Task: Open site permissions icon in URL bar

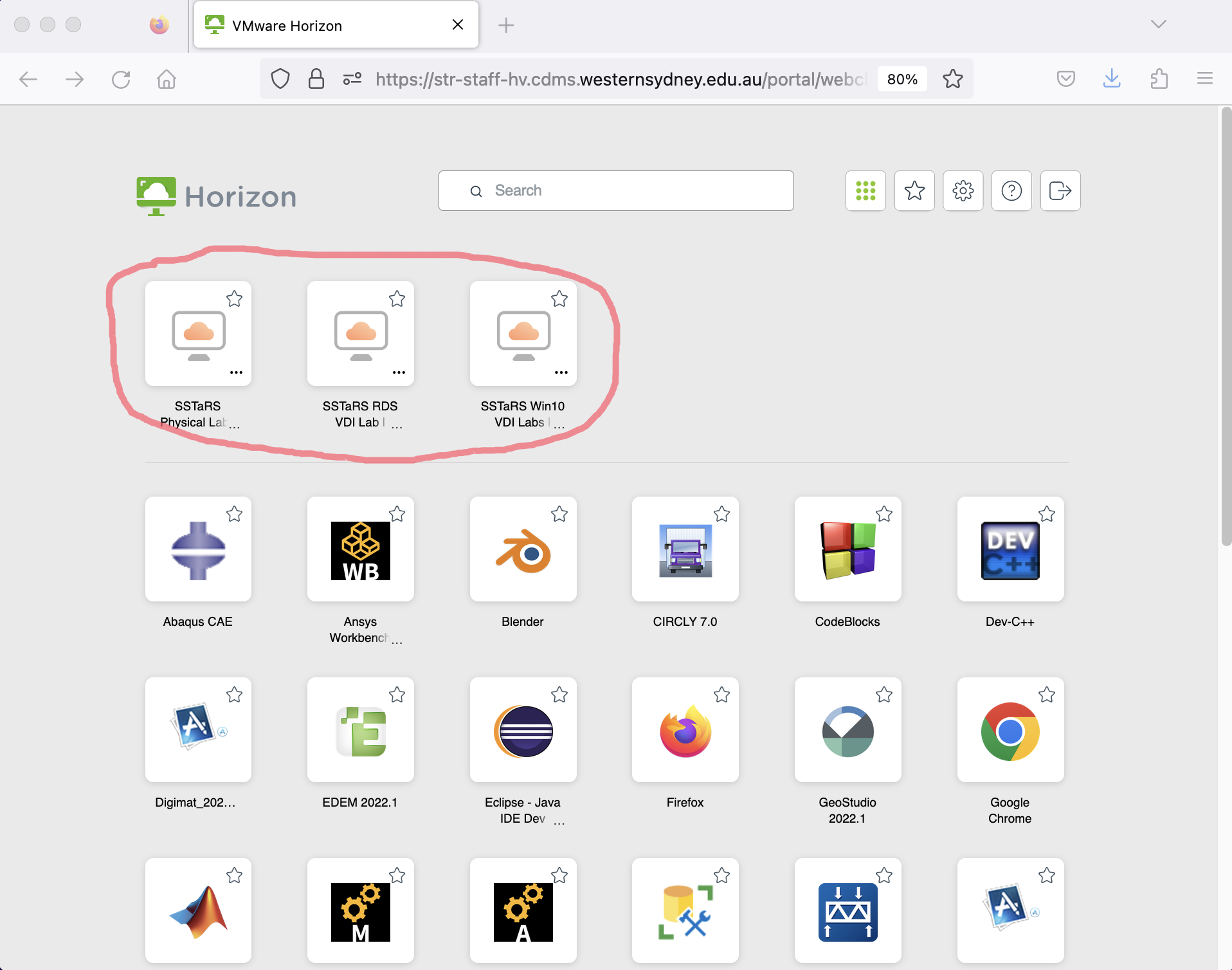Action: tap(352, 79)
